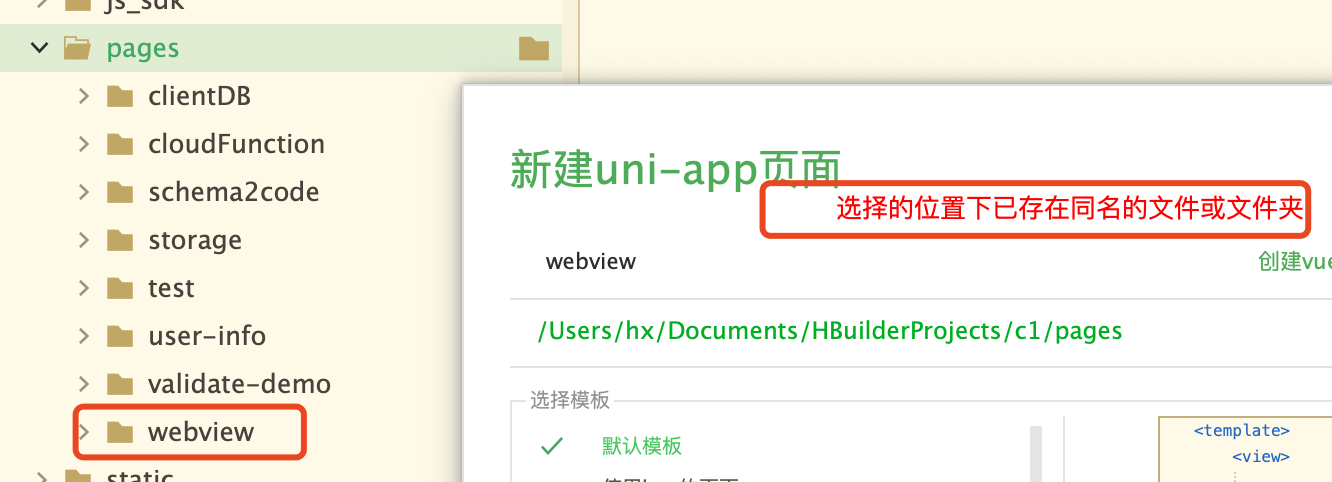The width and height of the screenshot is (1332, 482).
Task: Select the webview folder label in tree
Action: point(201,432)
